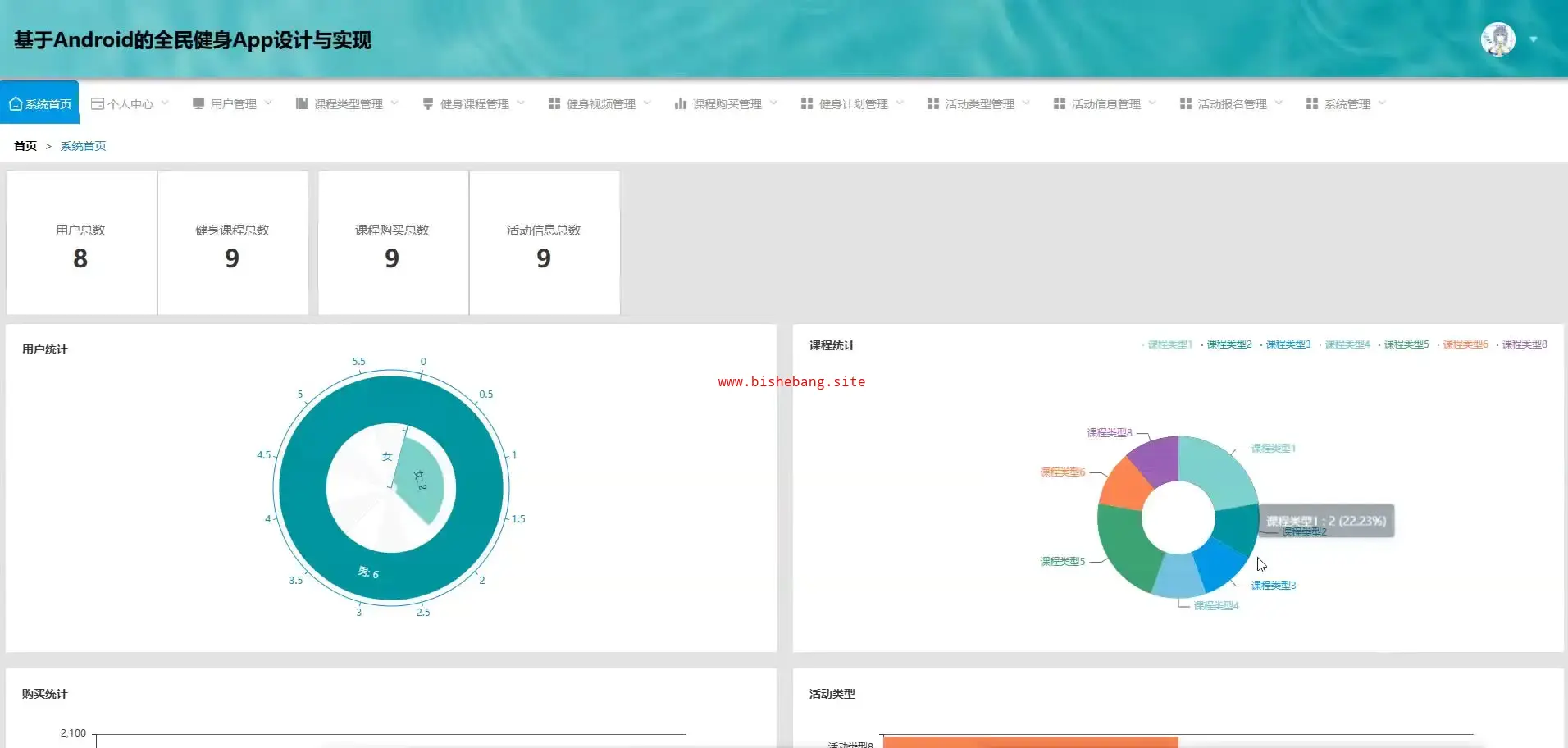This screenshot has width=1568, height=748.
Task: Click the 活动类型管理 grid icon
Action: 933,104
